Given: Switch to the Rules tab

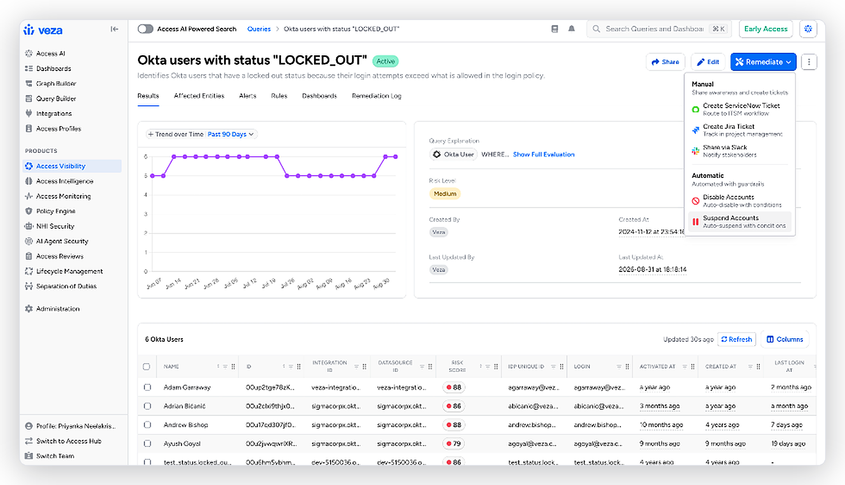Looking at the screenshot, I should (279, 96).
